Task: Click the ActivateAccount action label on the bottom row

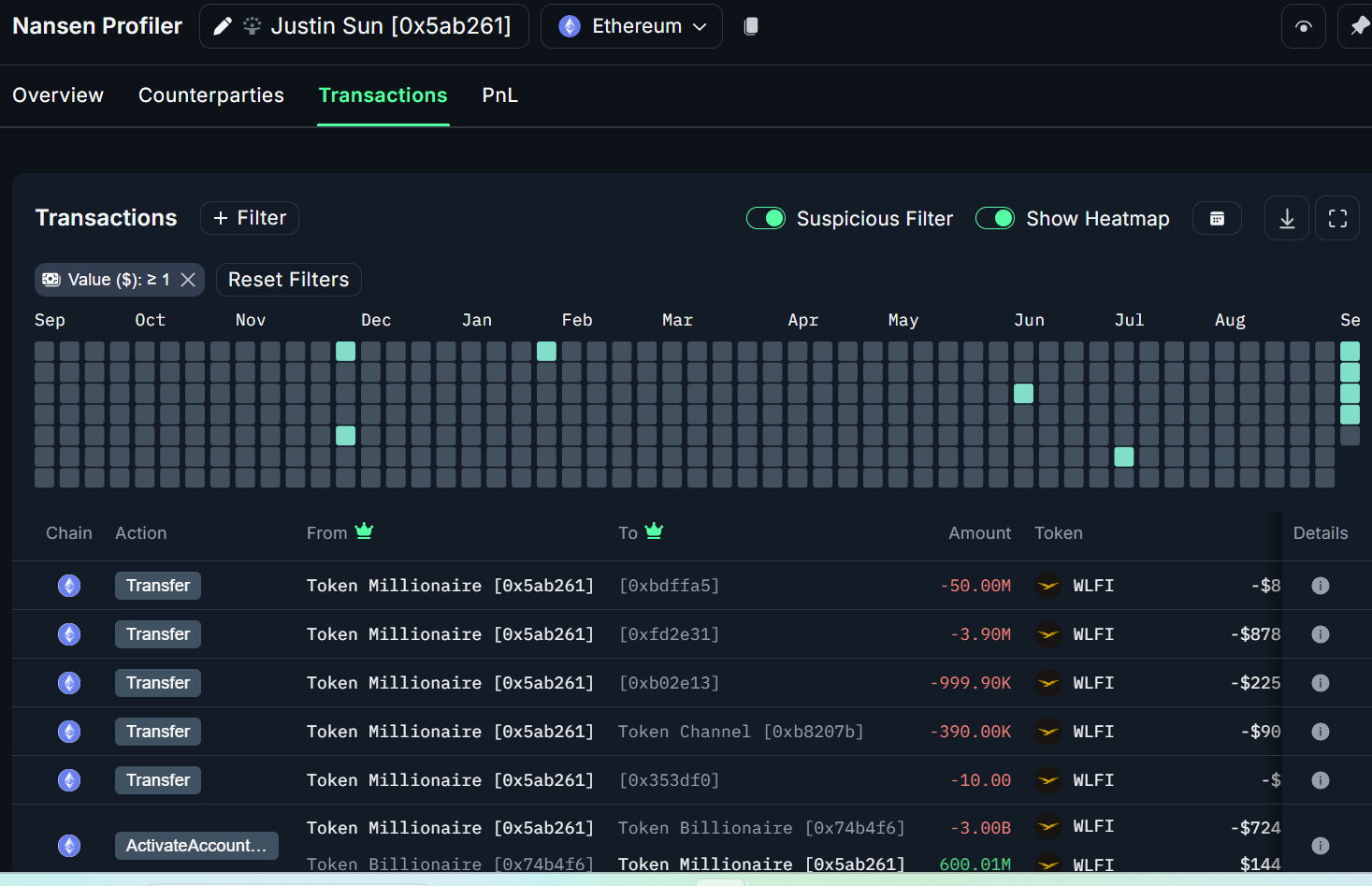Action: tap(196, 845)
